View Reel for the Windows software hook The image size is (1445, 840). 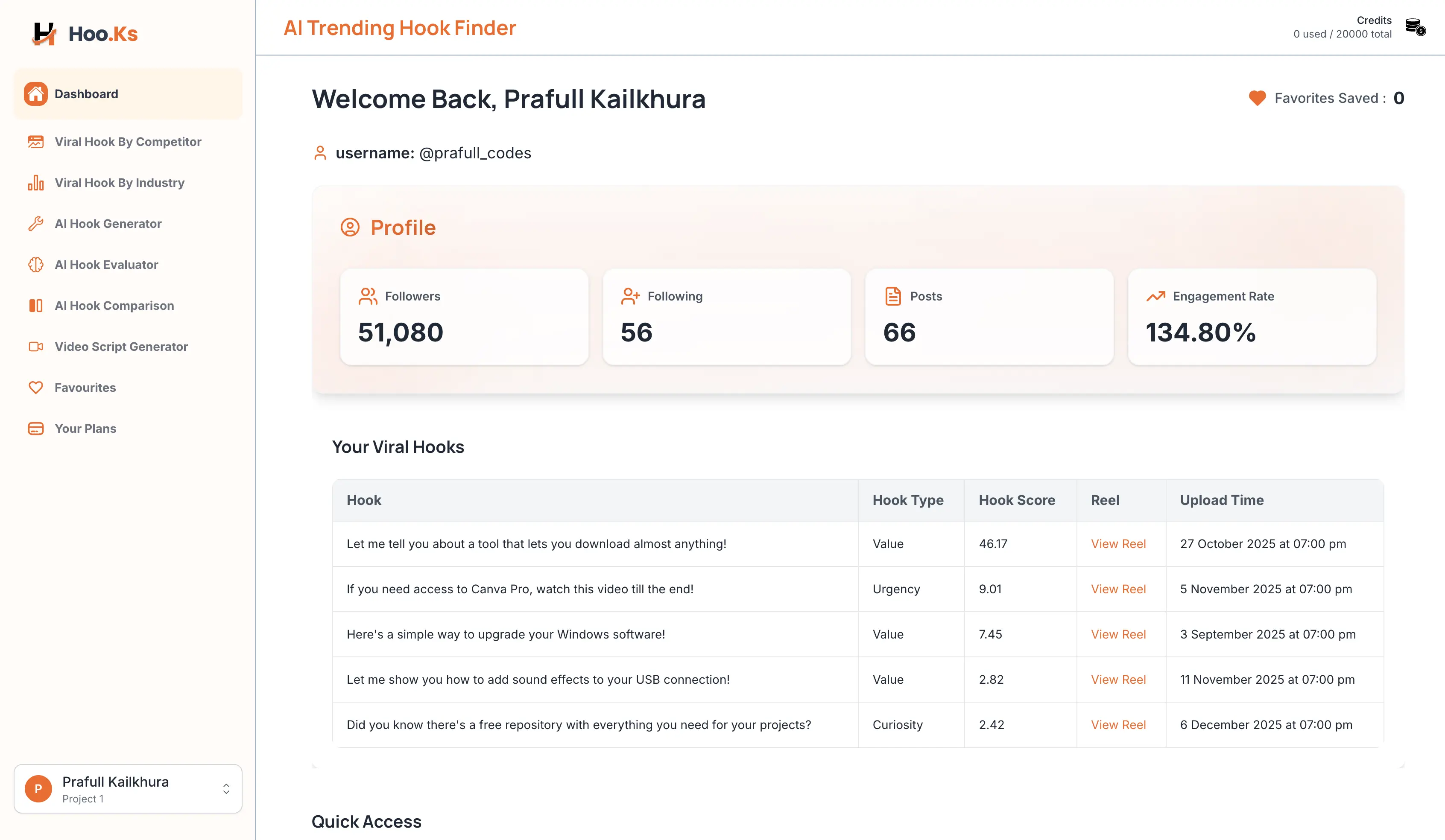[1117, 634]
